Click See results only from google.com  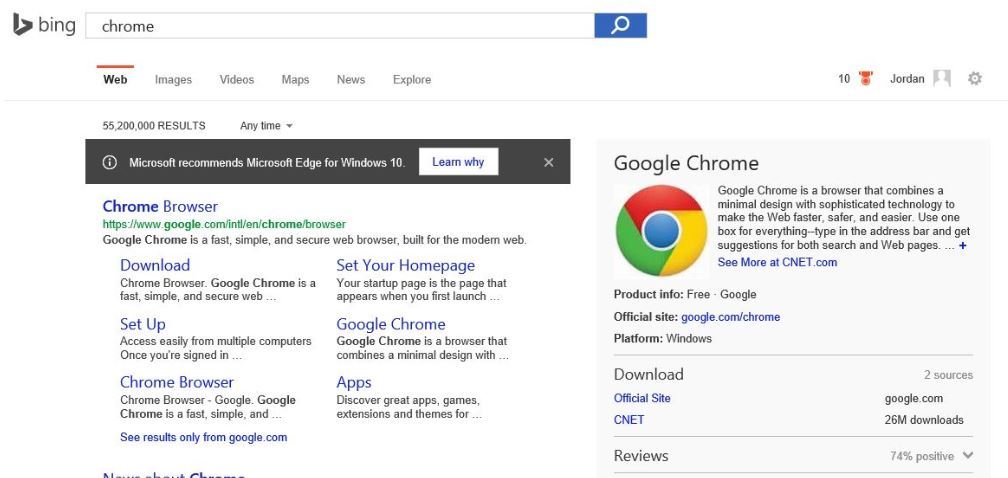[x=203, y=437]
